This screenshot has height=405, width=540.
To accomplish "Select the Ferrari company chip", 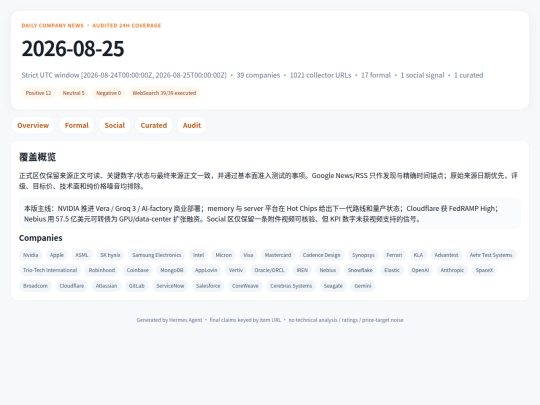I will [394, 255].
